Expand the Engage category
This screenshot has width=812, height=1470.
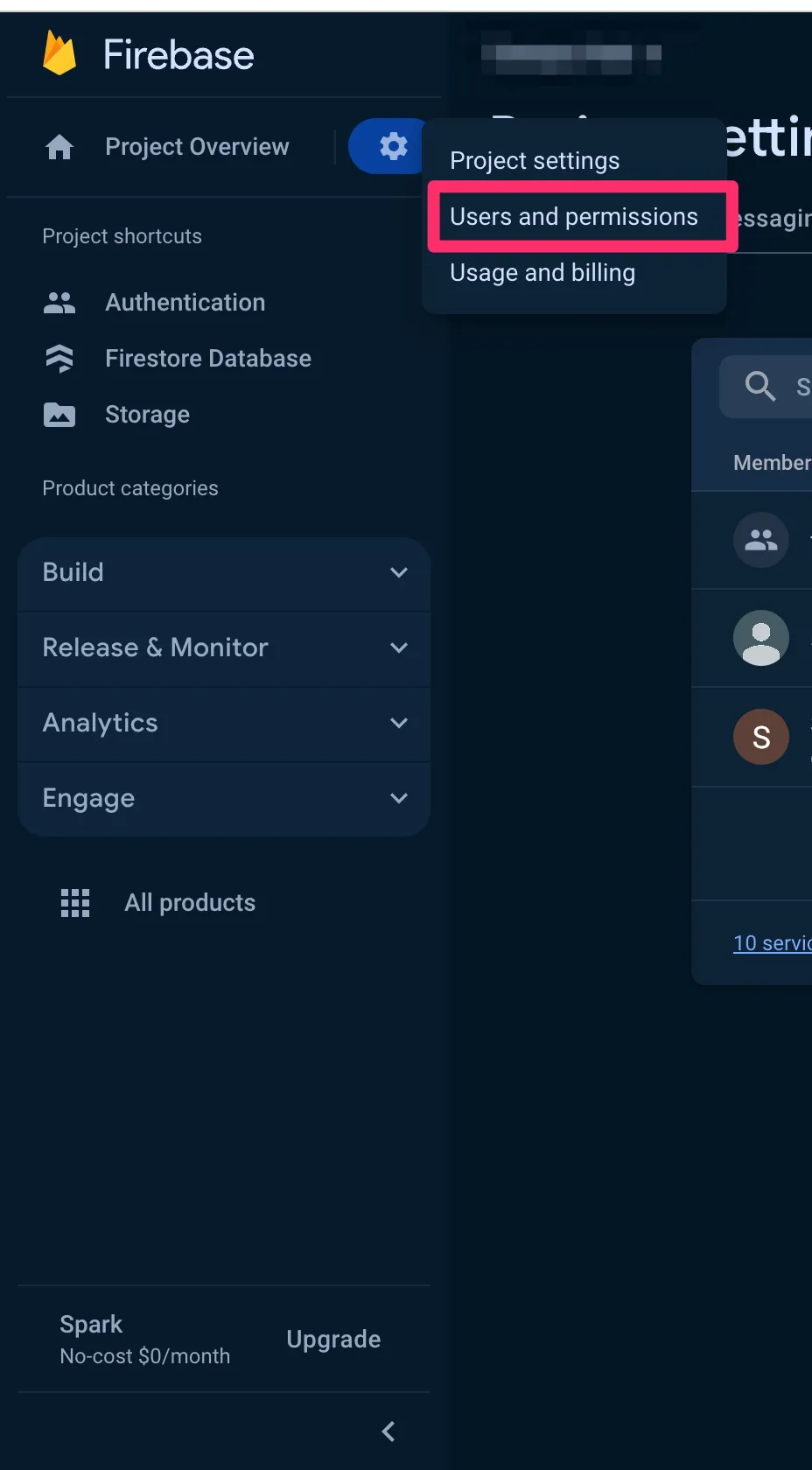pyautogui.click(x=224, y=799)
